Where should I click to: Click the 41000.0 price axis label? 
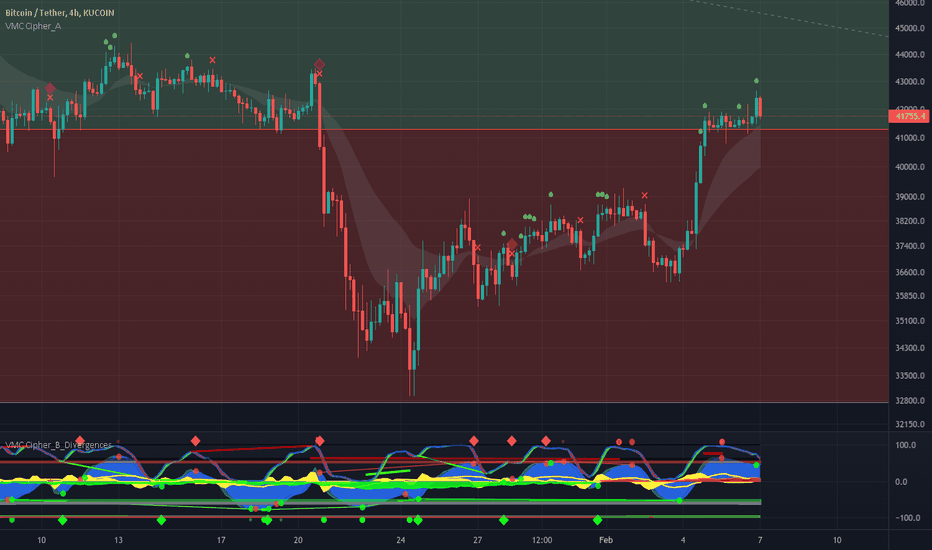909,138
